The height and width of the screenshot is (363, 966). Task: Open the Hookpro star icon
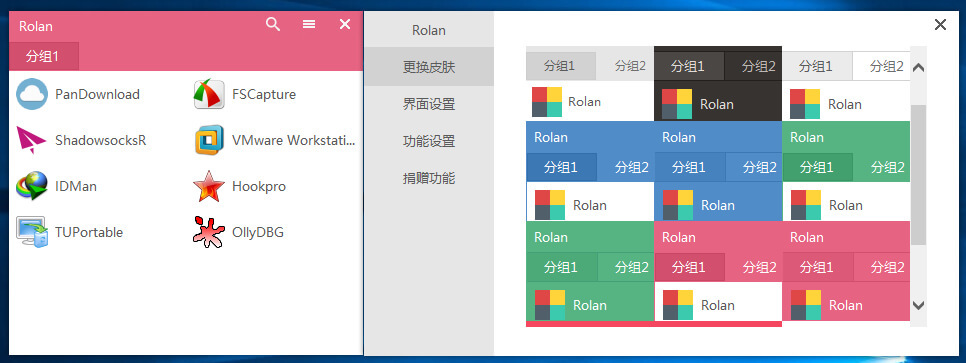click(x=209, y=186)
